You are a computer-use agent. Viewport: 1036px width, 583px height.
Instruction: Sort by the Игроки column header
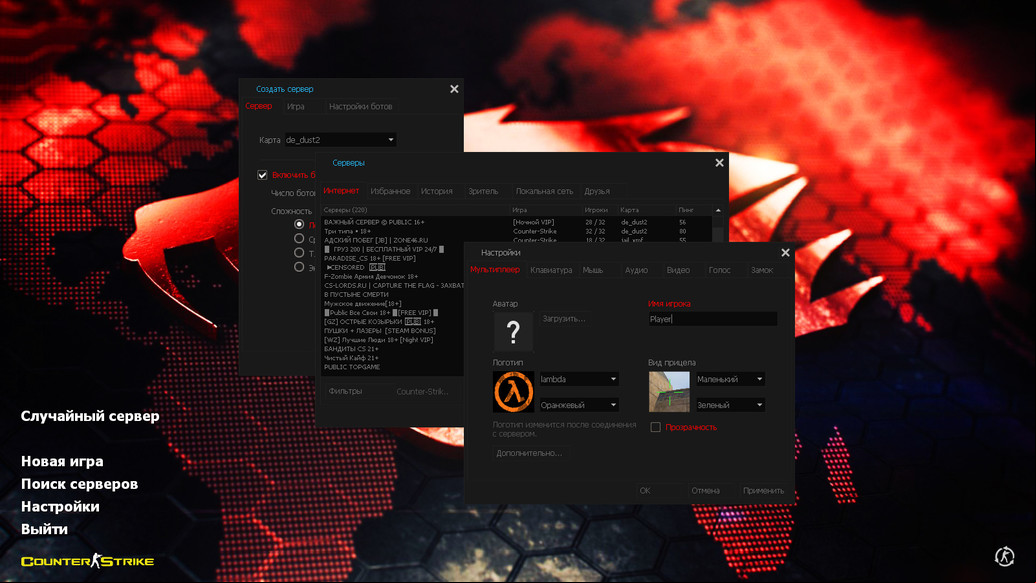point(600,210)
